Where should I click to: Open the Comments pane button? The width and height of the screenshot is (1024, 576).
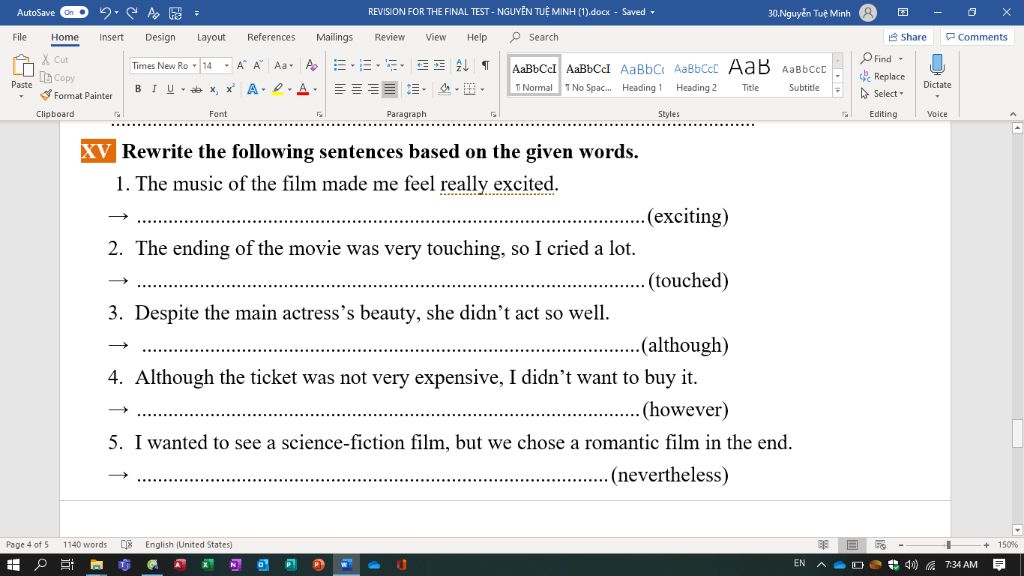coord(976,37)
